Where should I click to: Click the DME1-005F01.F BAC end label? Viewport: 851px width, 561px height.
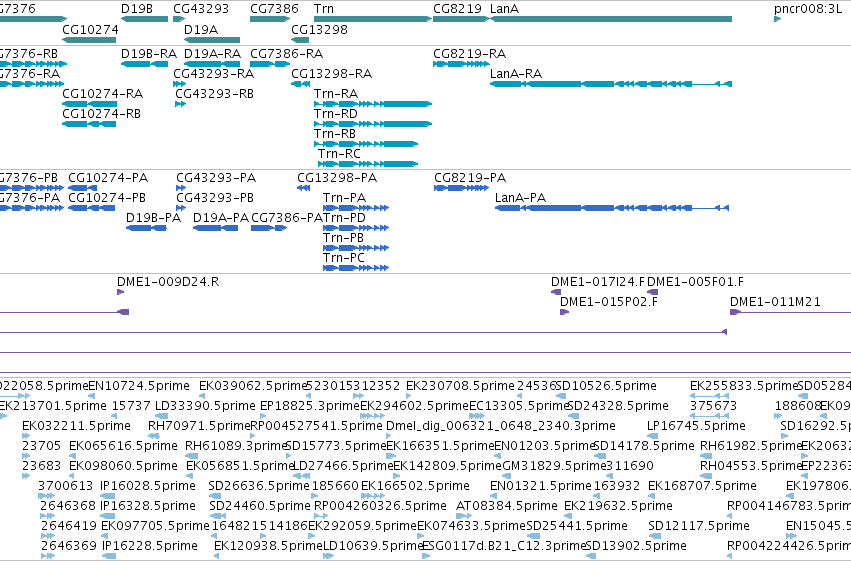(x=695, y=282)
